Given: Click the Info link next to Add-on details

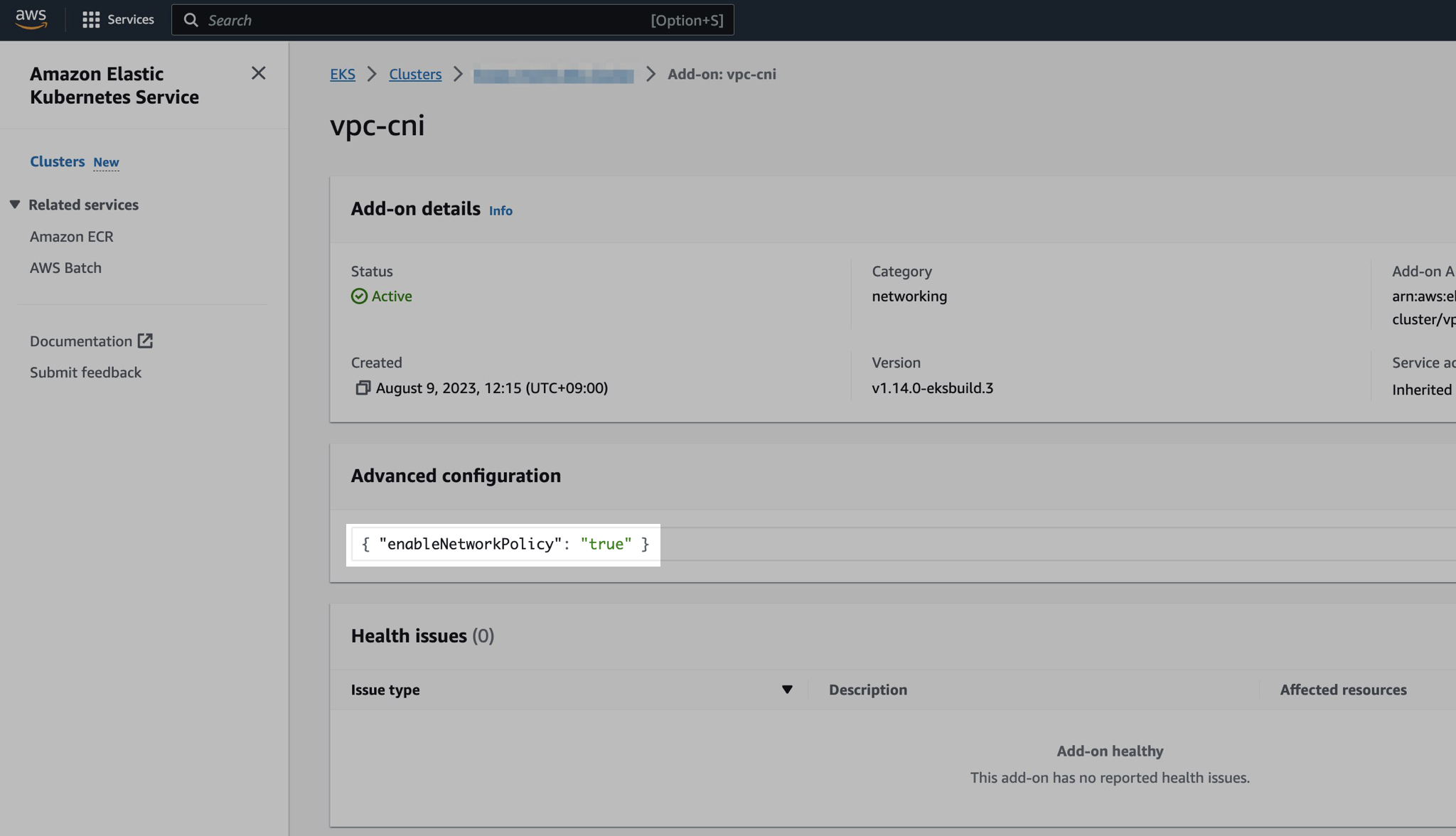Looking at the screenshot, I should coord(501,211).
